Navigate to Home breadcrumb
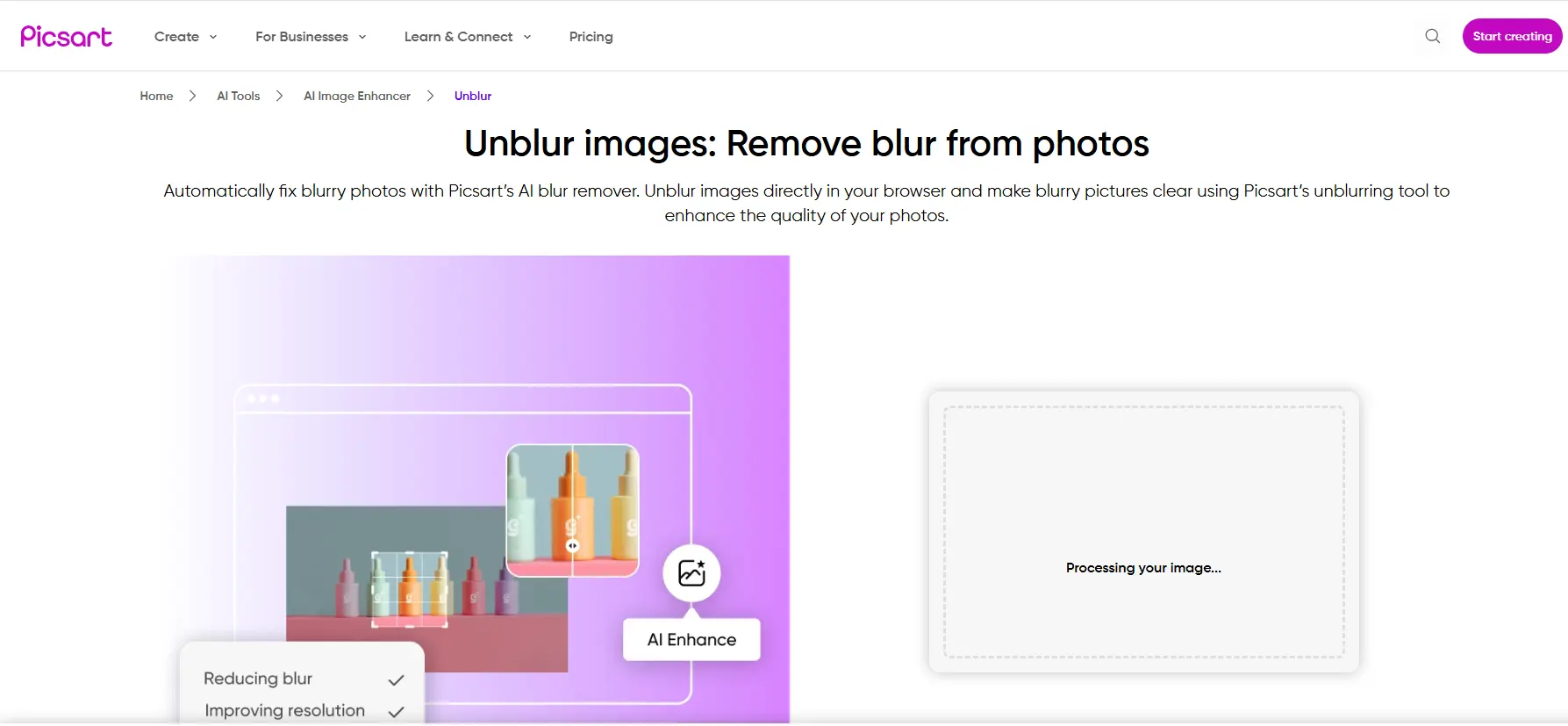1568x726 pixels. [x=156, y=96]
